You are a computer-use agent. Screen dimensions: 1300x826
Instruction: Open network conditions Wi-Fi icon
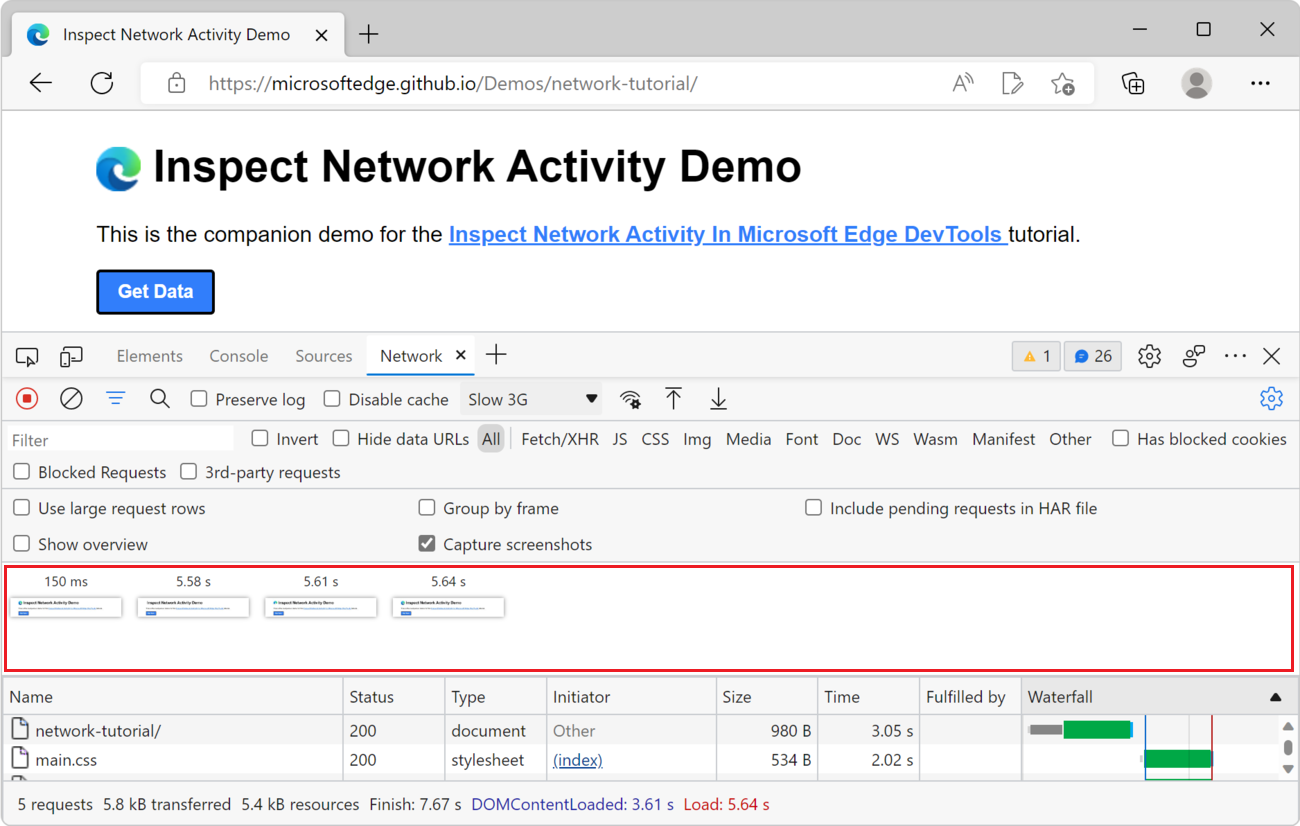coord(630,400)
